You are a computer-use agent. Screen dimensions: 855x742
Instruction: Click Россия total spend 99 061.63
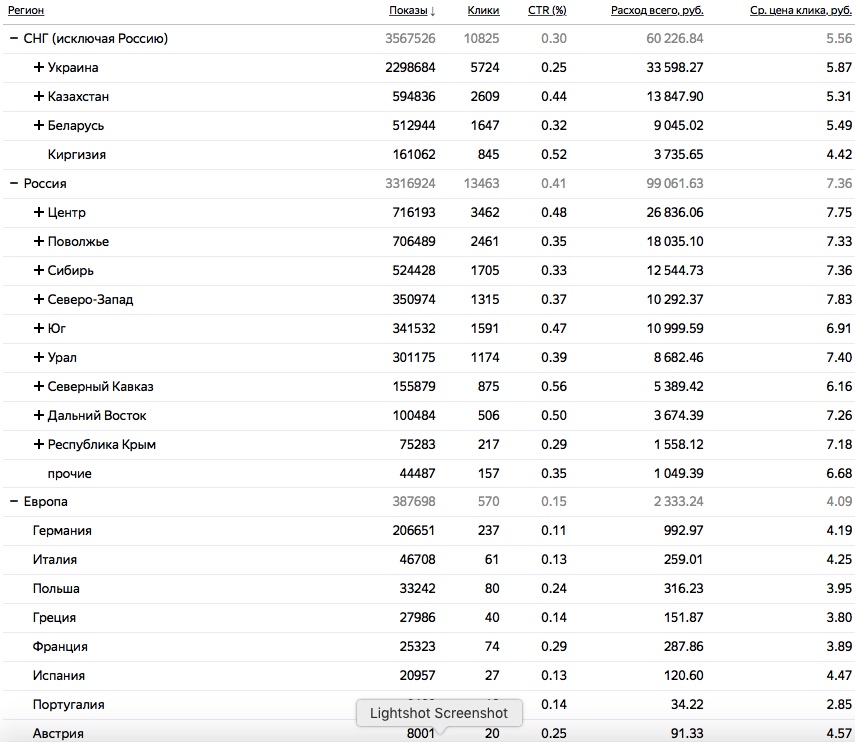tap(675, 183)
